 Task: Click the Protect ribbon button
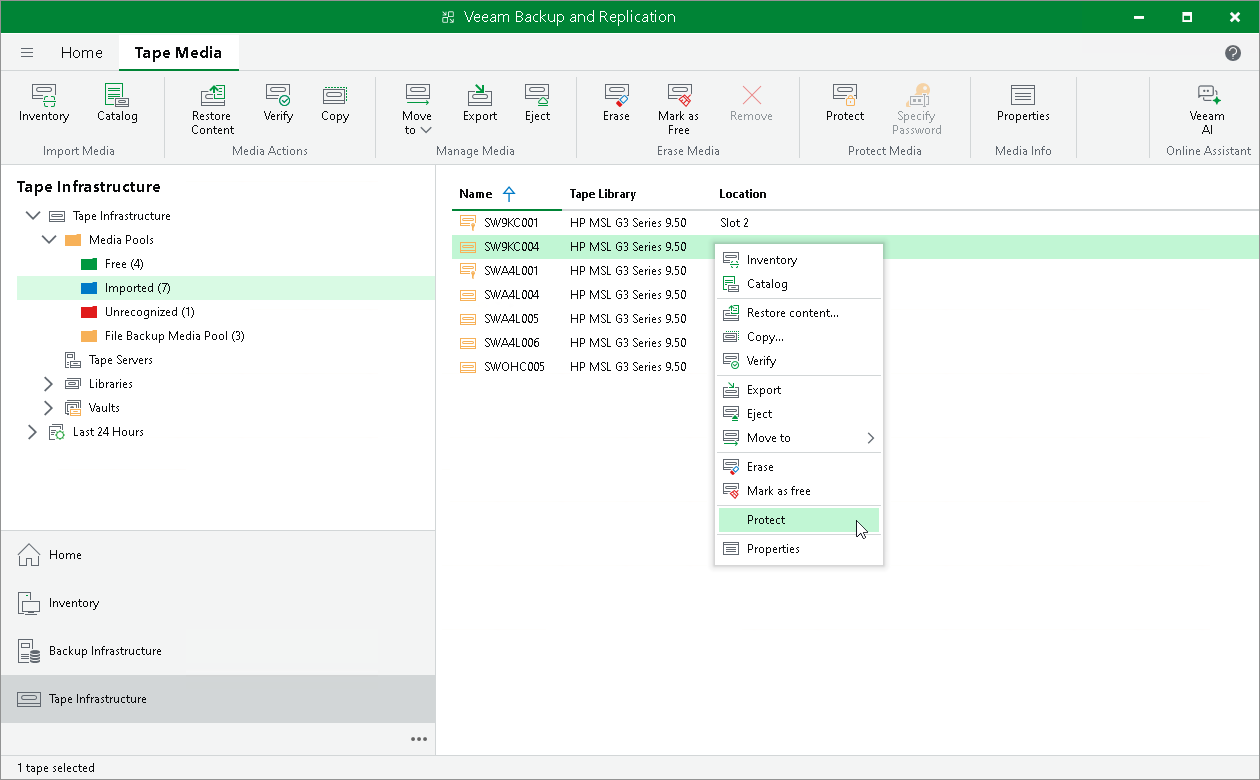845,104
